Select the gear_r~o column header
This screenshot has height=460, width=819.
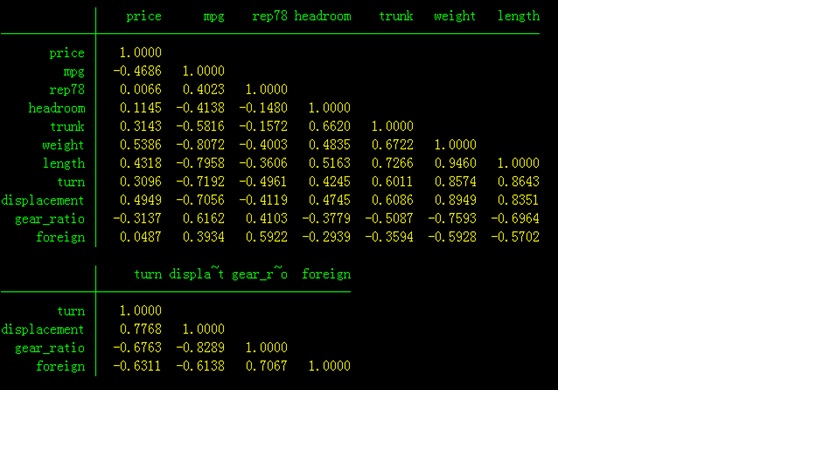click(x=259, y=274)
